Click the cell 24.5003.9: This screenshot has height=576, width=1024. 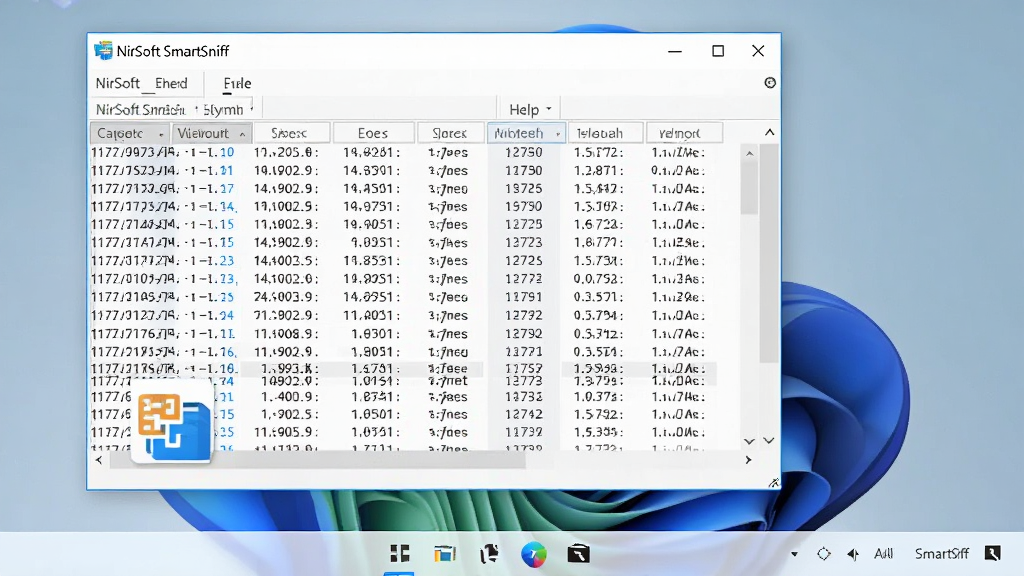(x=285, y=297)
